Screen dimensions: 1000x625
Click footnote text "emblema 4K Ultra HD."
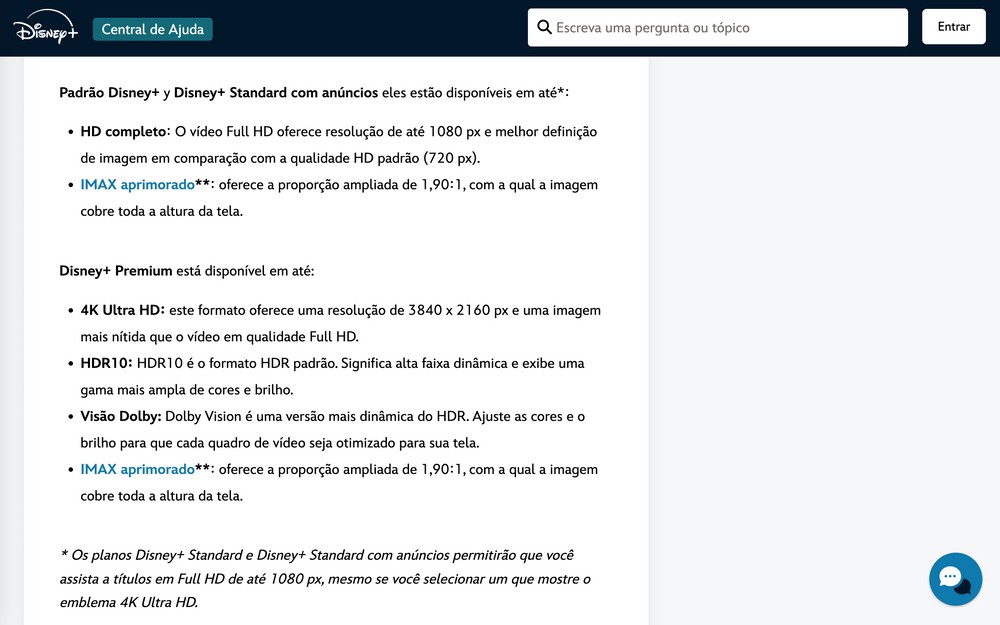point(129,602)
